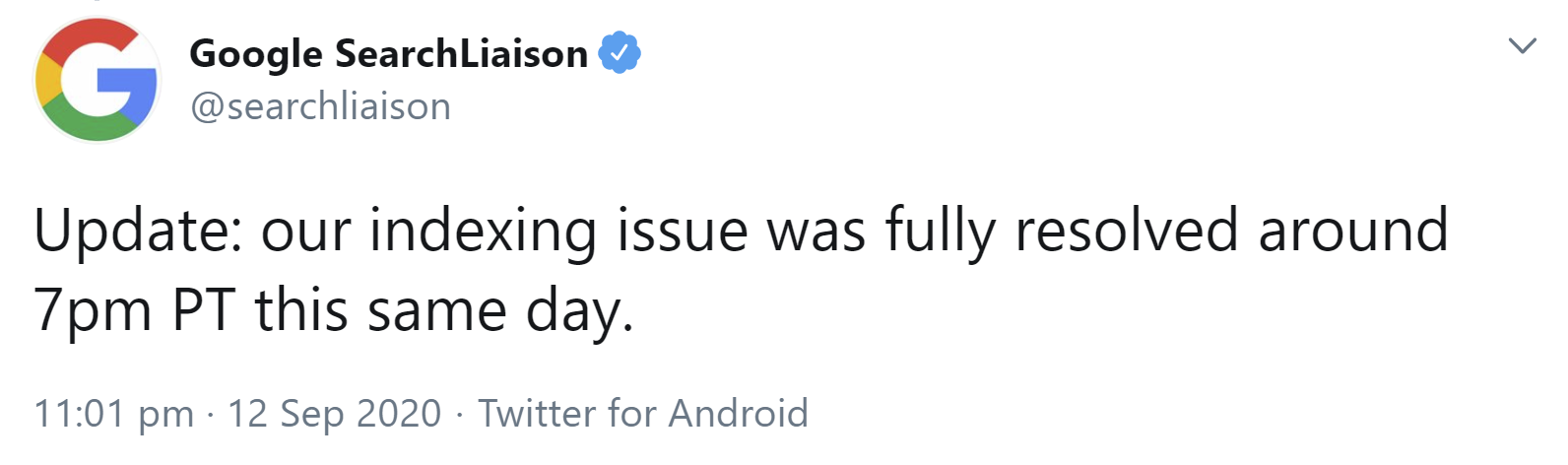Click "7pm PT" in the tweet text
This screenshot has width=1568, height=465.
click(x=136, y=311)
